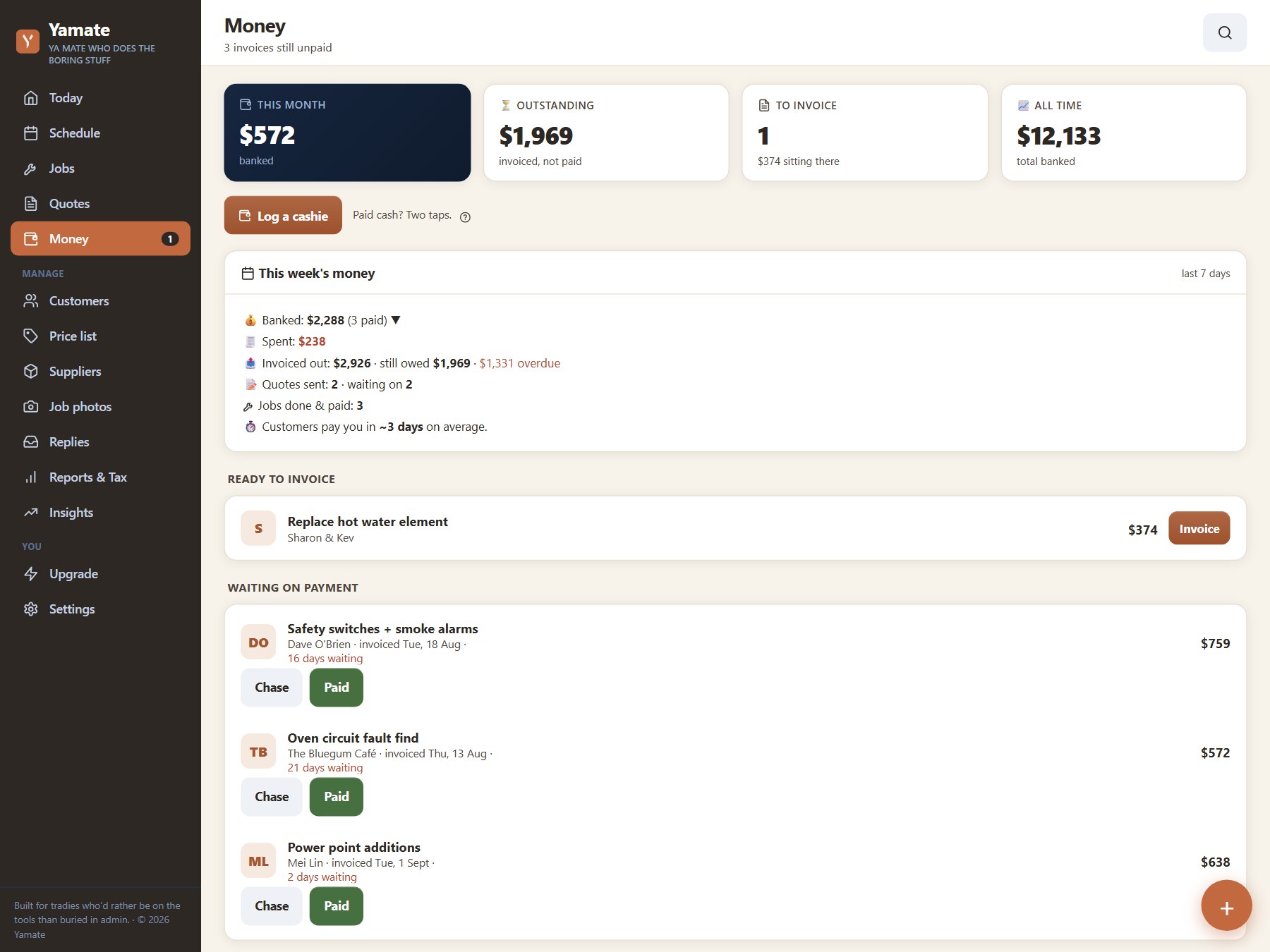This screenshot has width=1270, height=952.
Task: Click the Customers people icon
Action: pyautogui.click(x=31, y=301)
